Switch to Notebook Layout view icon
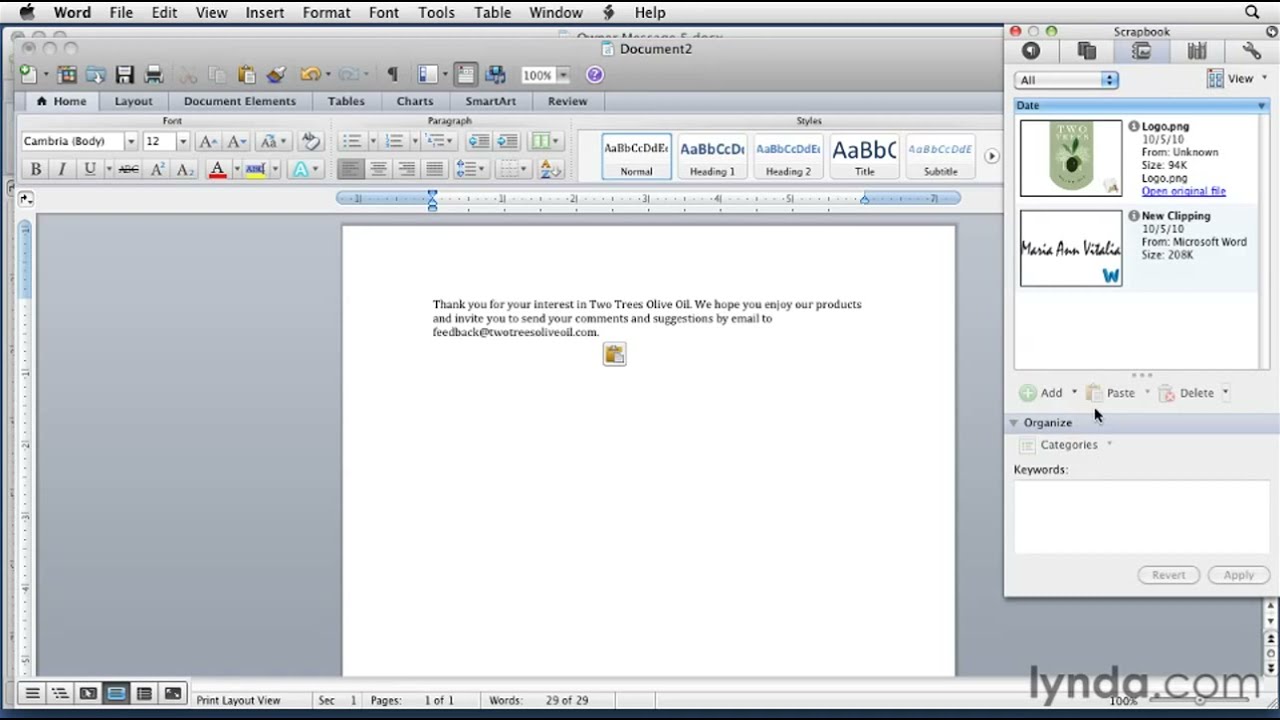The image size is (1280, 720). [144, 693]
